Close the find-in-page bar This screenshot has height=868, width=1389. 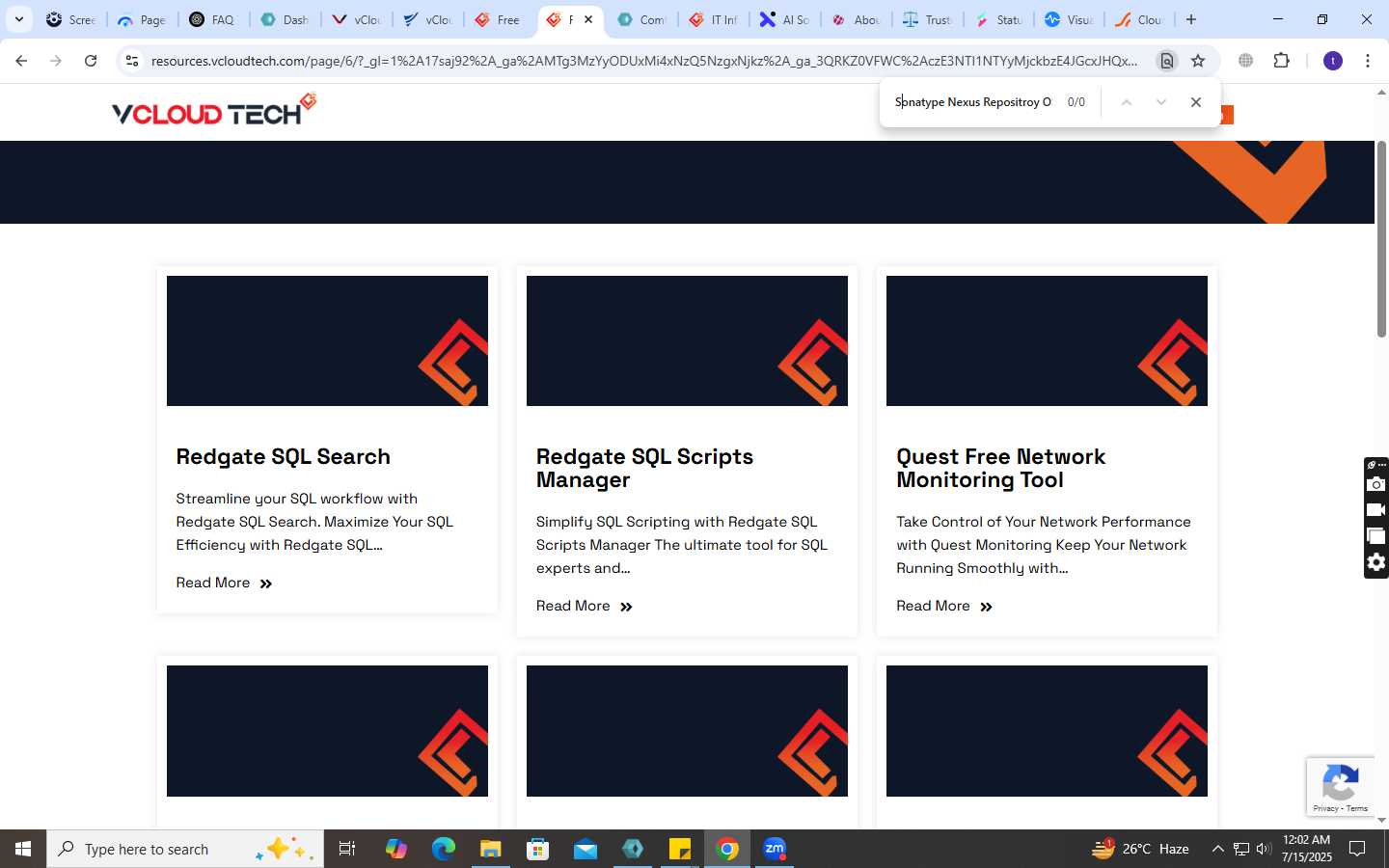[1196, 102]
